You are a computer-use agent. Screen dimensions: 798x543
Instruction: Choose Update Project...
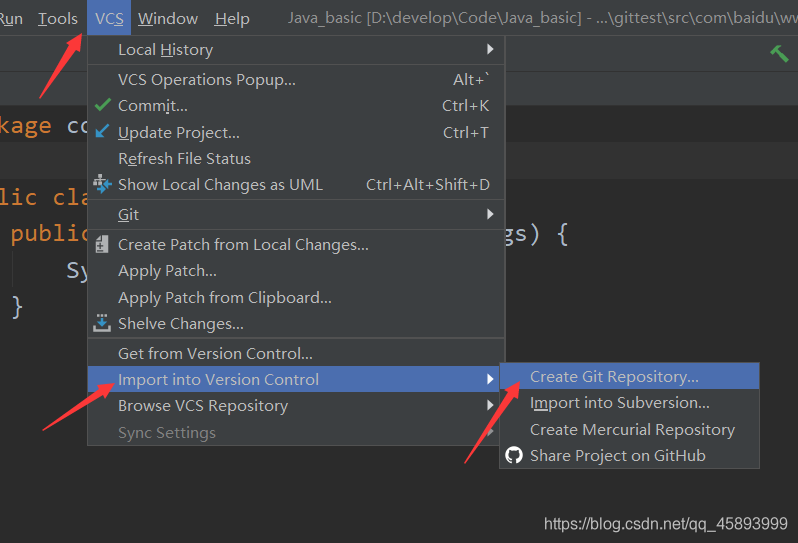click(x=296, y=132)
